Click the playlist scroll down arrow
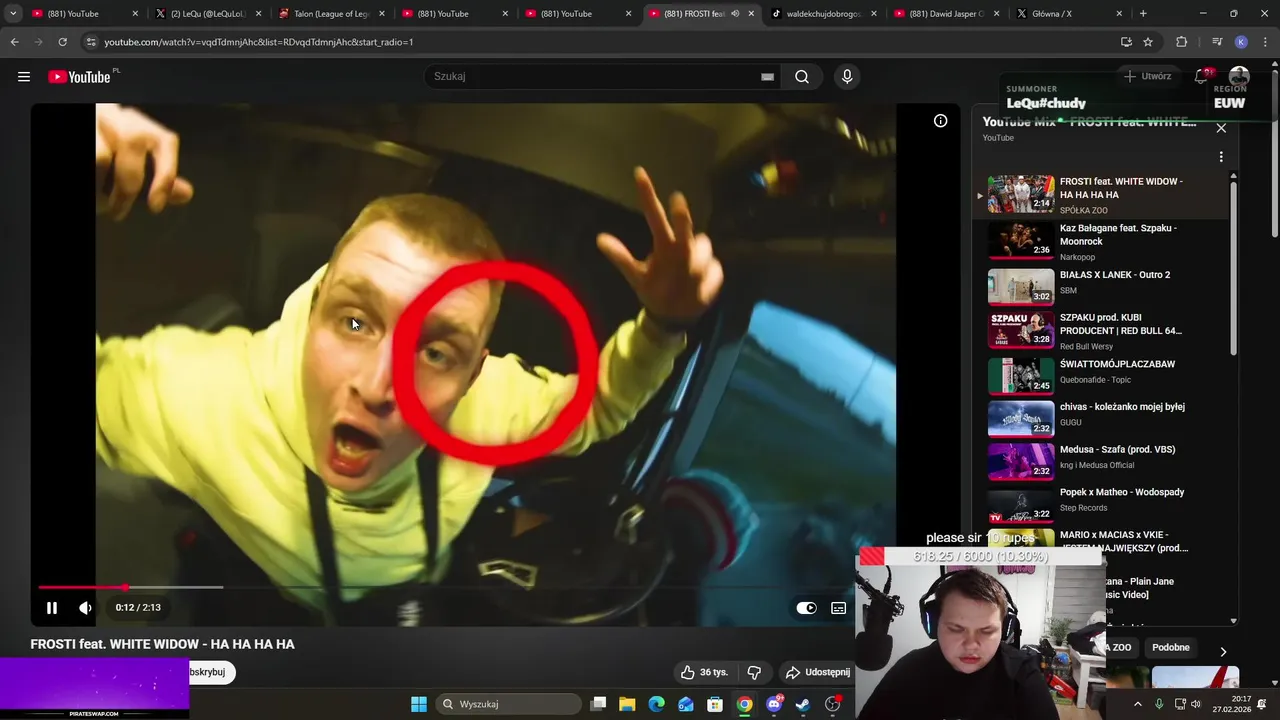Image resolution: width=1280 pixels, height=720 pixels. click(x=1234, y=621)
